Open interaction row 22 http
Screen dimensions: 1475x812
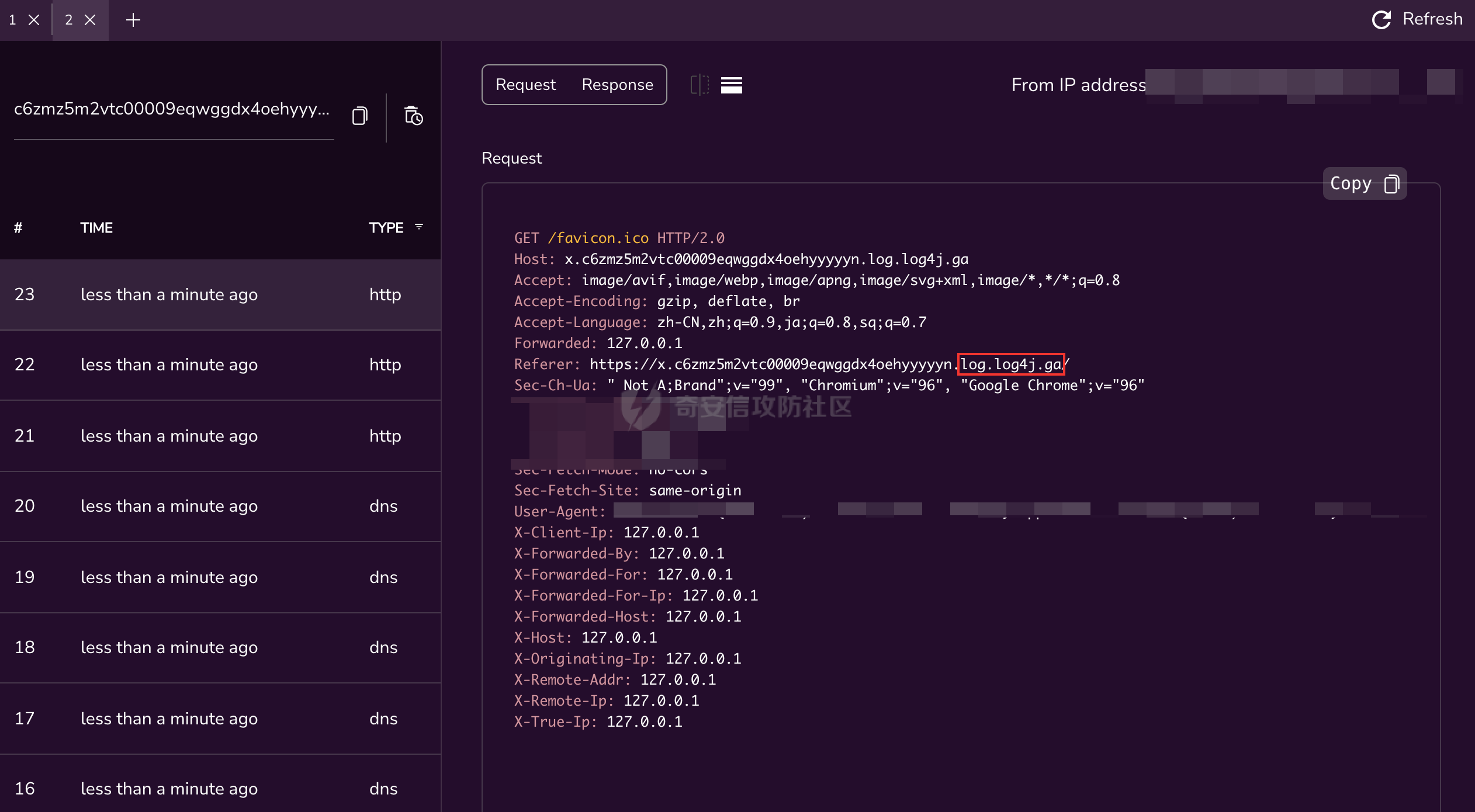(220, 365)
